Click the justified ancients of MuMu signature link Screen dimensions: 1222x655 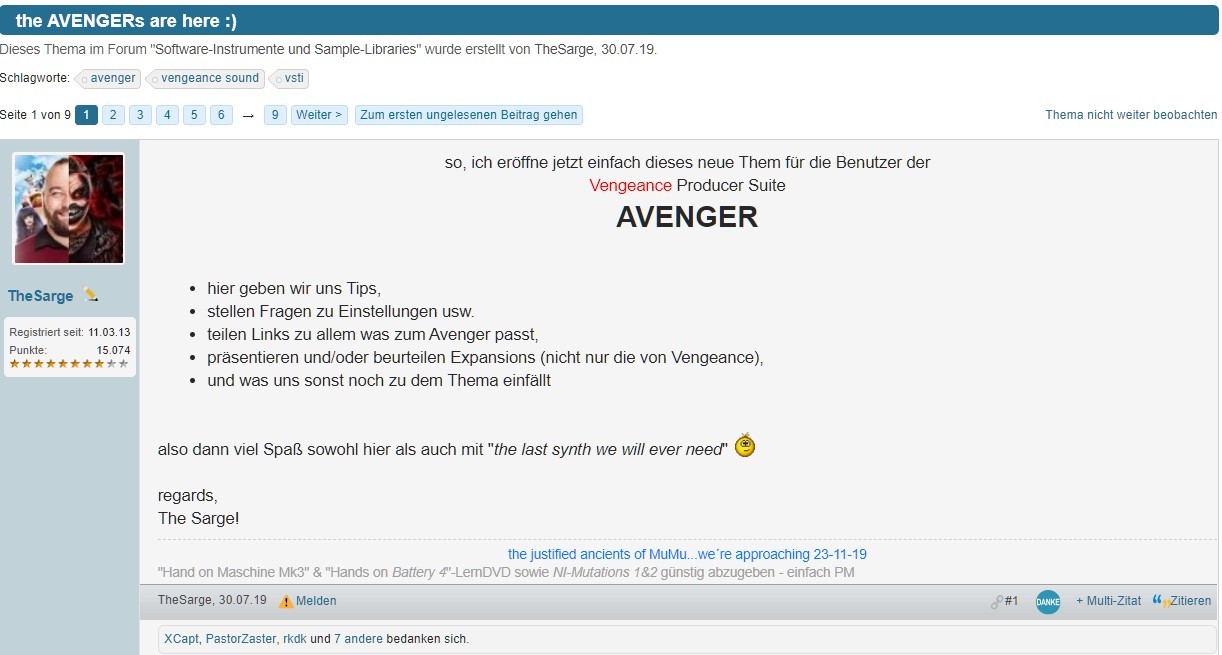click(687, 554)
